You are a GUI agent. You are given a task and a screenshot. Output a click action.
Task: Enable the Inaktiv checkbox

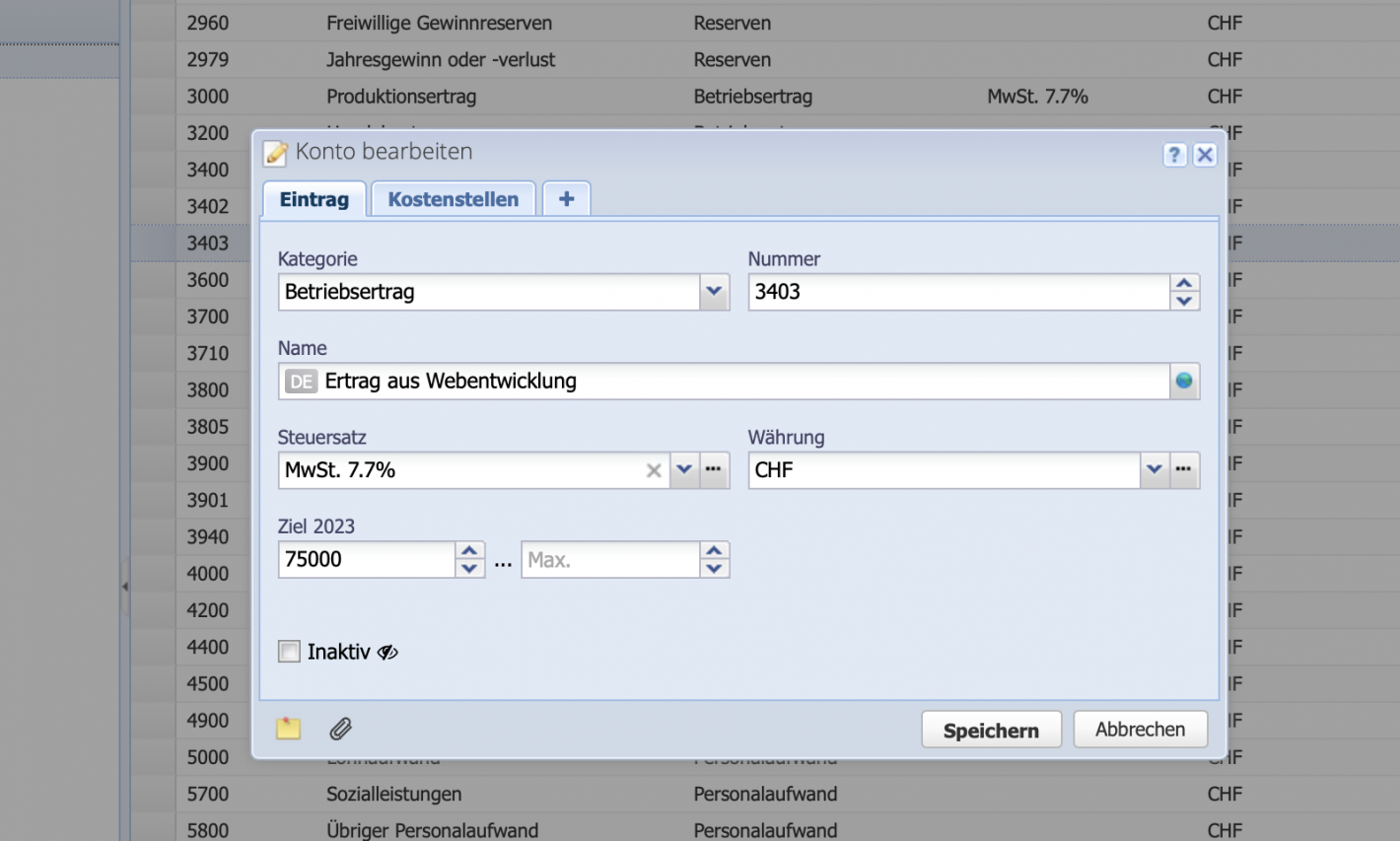tap(288, 651)
